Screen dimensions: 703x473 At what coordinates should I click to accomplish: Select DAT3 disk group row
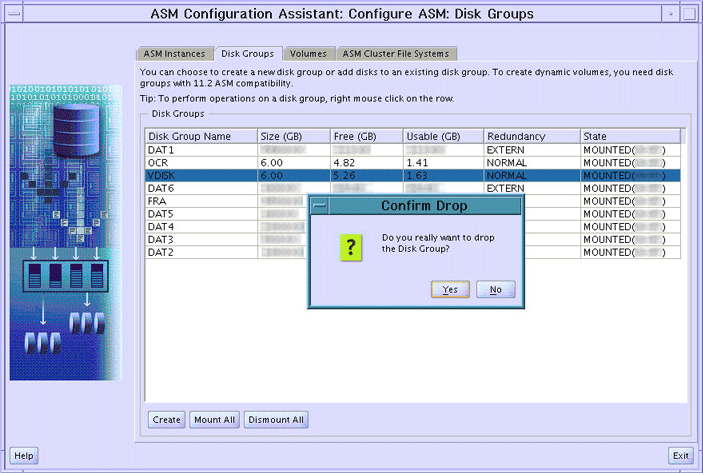pos(413,239)
